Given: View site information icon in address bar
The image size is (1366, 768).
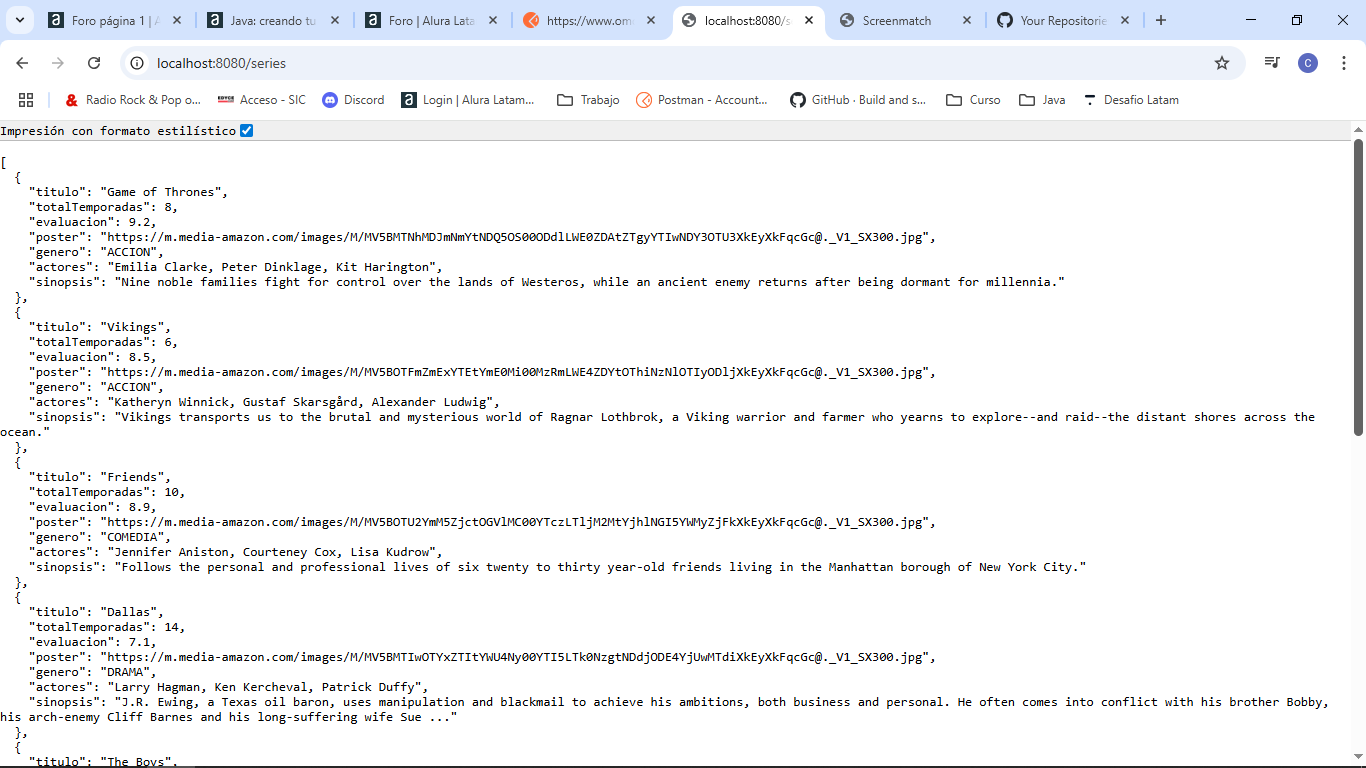Looking at the screenshot, I should click(137, 63).
